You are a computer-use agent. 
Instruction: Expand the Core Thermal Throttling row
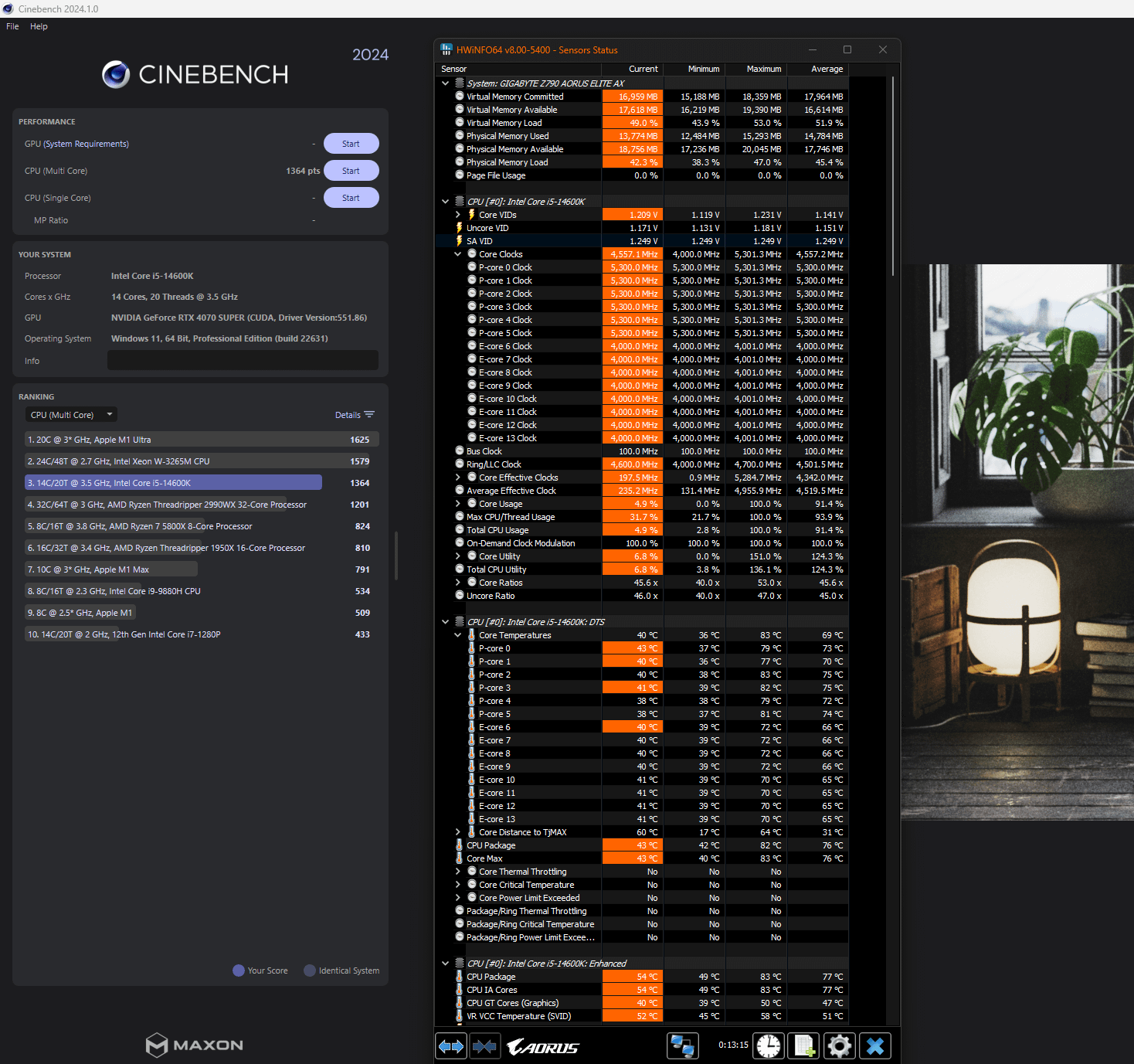[x=458, y=872]
